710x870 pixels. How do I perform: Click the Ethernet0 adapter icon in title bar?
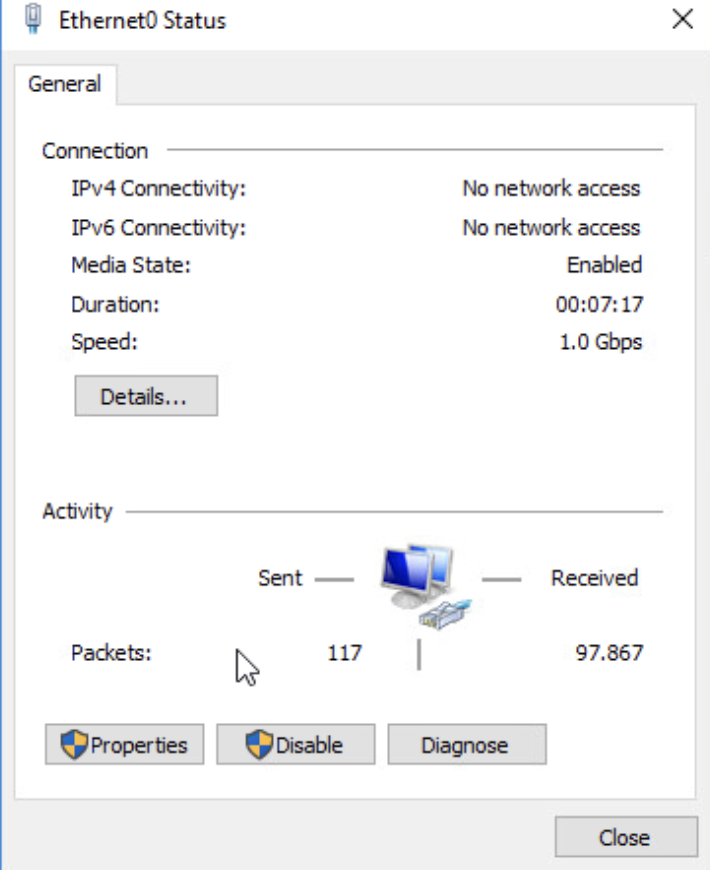[x=33, y=19]
